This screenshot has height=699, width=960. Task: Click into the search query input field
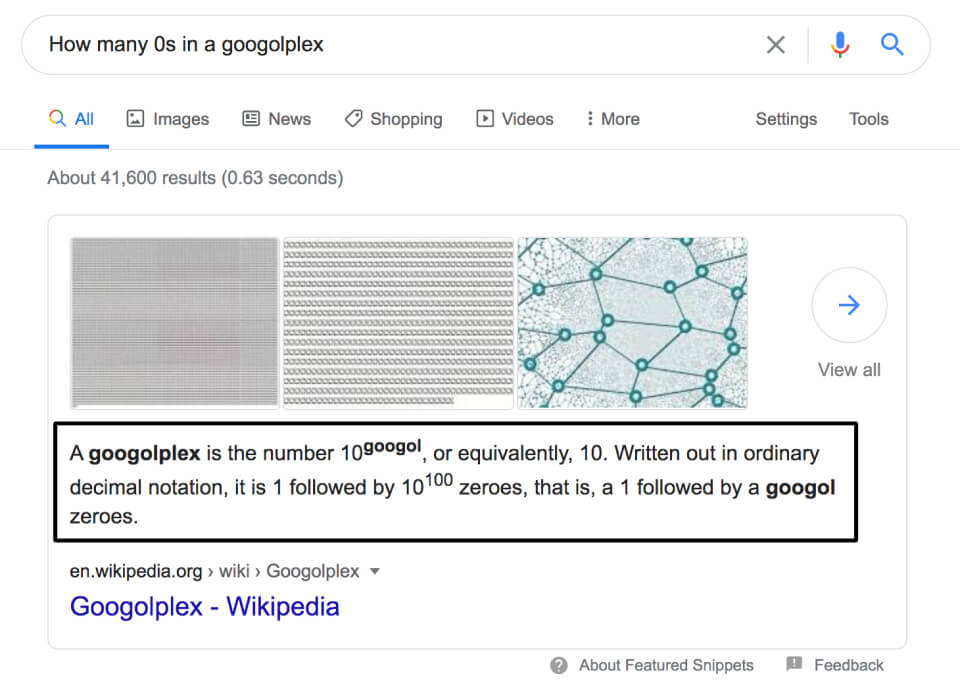click(398, 45)
